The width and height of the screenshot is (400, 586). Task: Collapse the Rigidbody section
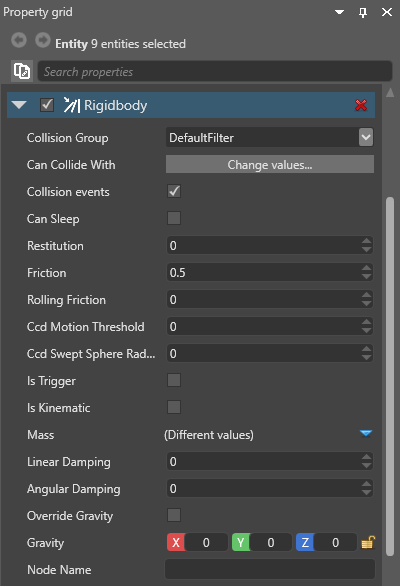[19, 105]
